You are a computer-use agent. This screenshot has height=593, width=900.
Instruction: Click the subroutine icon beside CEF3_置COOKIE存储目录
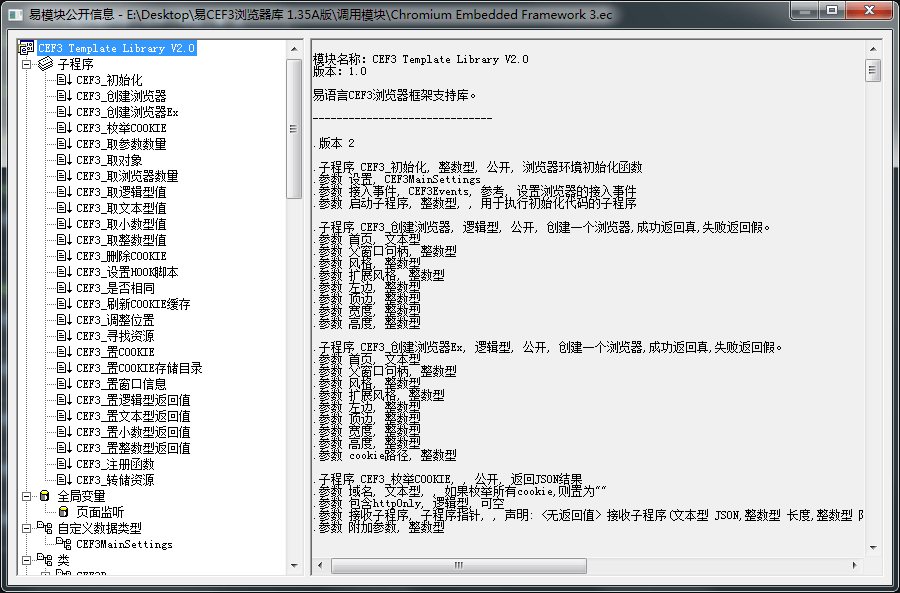click(x=64, y=368)
